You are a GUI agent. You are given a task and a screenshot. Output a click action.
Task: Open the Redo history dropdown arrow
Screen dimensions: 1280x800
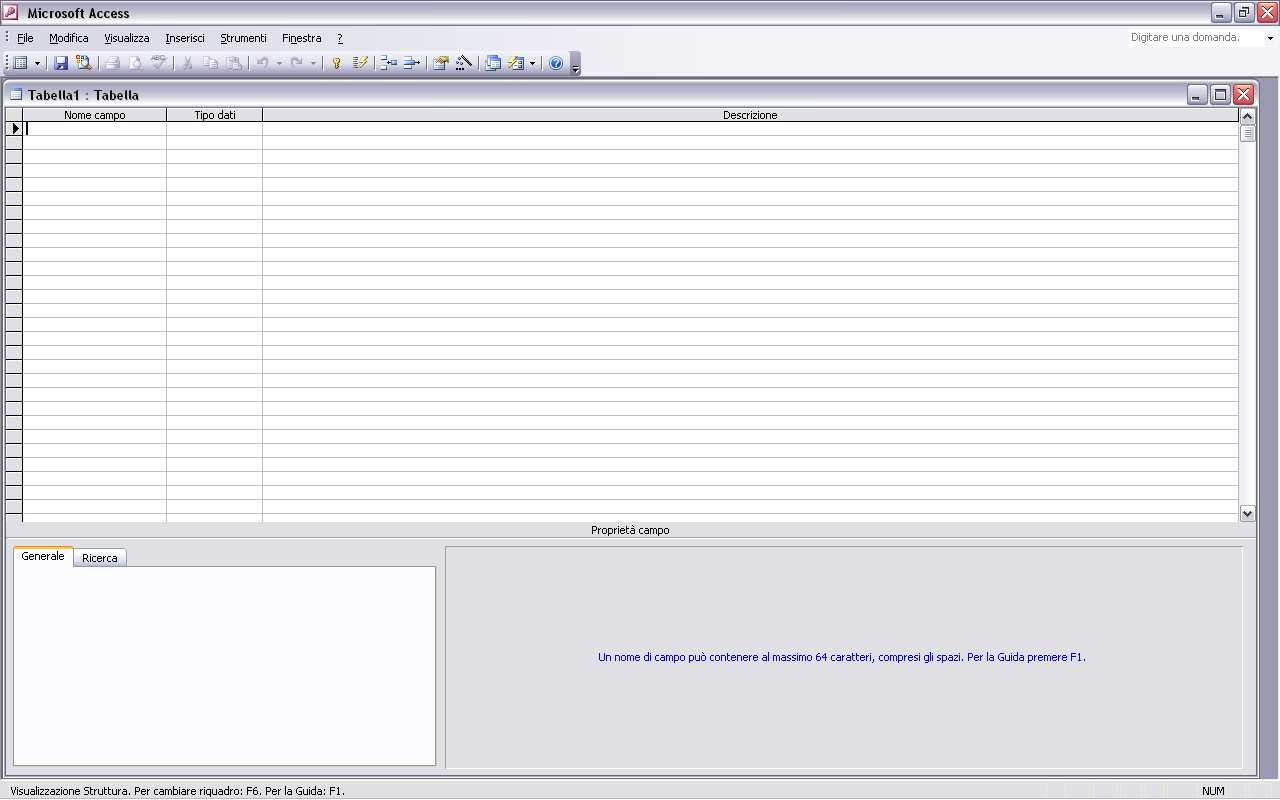click(313, 63)
